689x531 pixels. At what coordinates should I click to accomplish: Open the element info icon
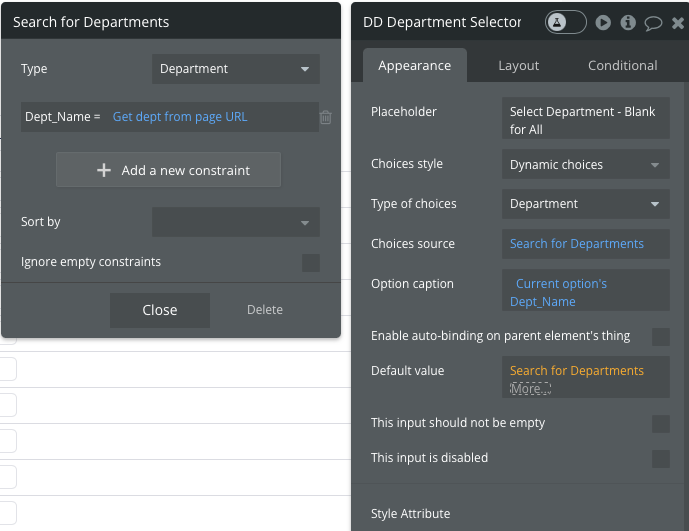point(628,22)
